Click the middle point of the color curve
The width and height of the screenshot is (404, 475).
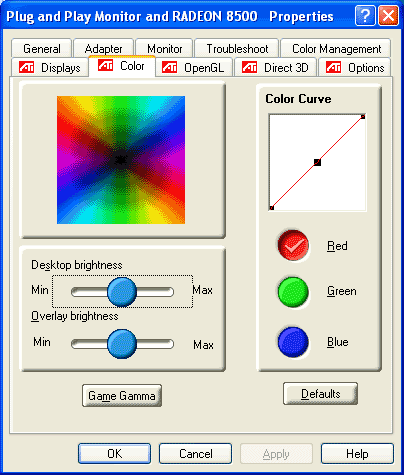pos(317,162)
